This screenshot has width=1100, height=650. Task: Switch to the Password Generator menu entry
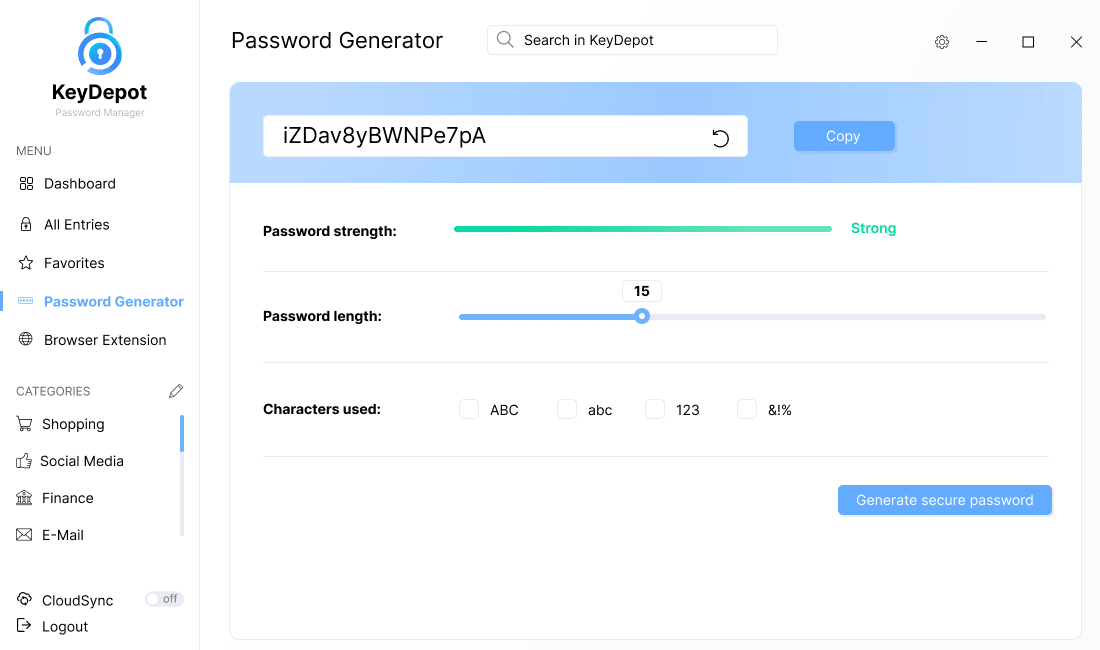[114, 301]
